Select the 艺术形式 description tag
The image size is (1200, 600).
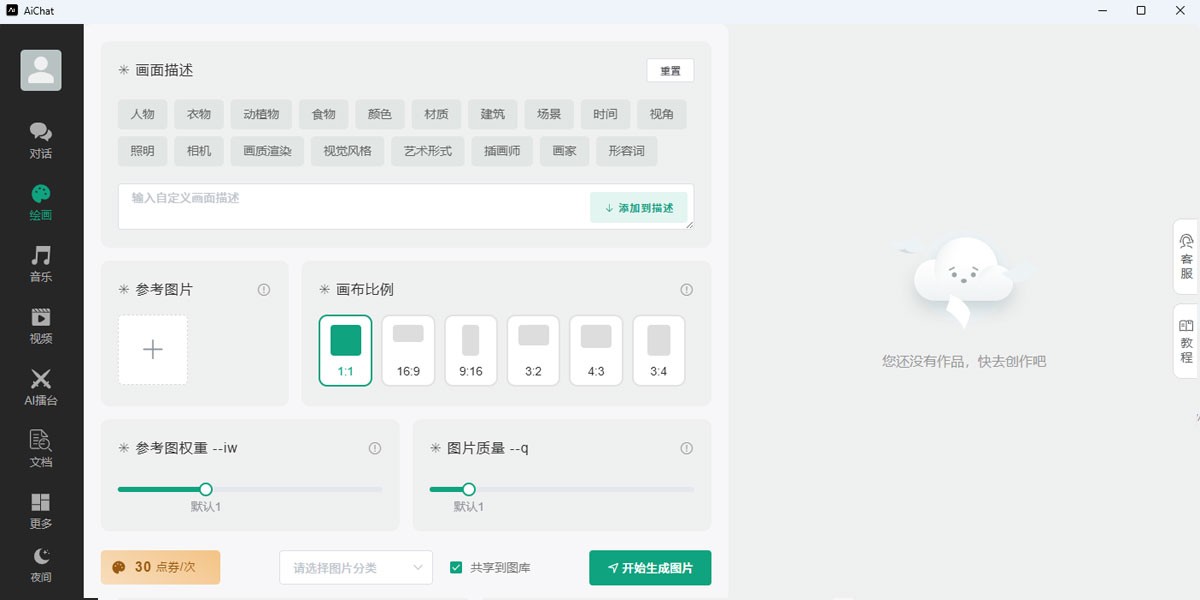click(x=427, y=151)
